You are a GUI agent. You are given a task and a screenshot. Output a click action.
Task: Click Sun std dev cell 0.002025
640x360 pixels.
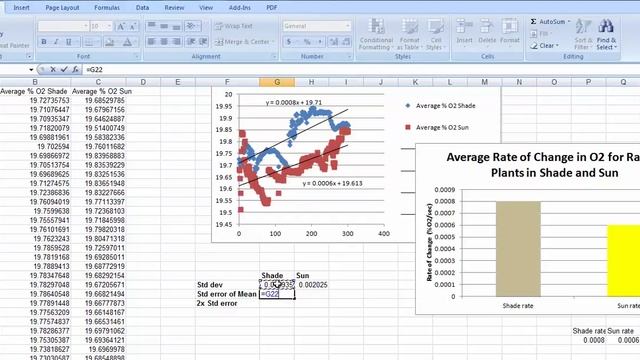pyautogui.click(x=313, y=285)
